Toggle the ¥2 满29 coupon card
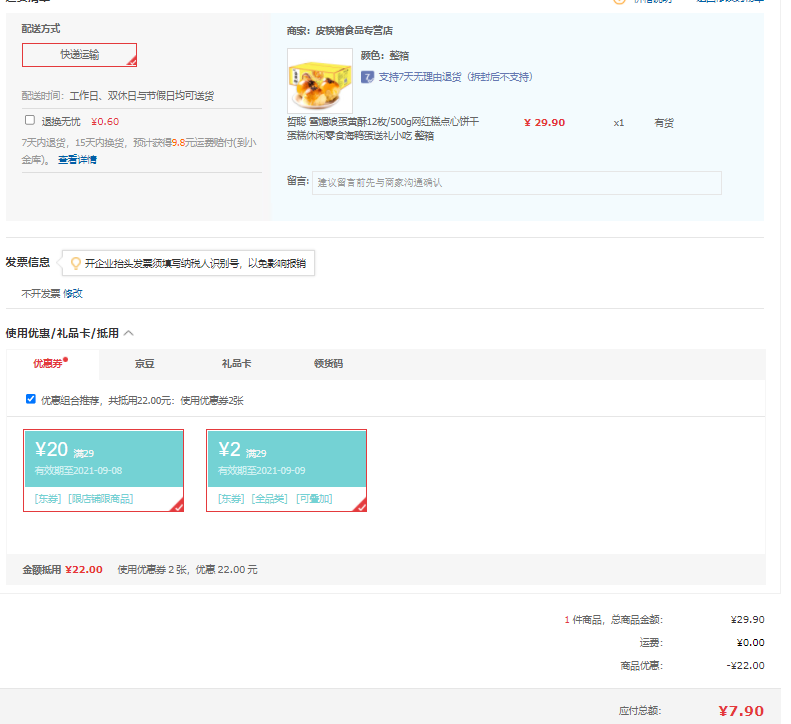Screen dimensions: 791x724 [287, 470]
